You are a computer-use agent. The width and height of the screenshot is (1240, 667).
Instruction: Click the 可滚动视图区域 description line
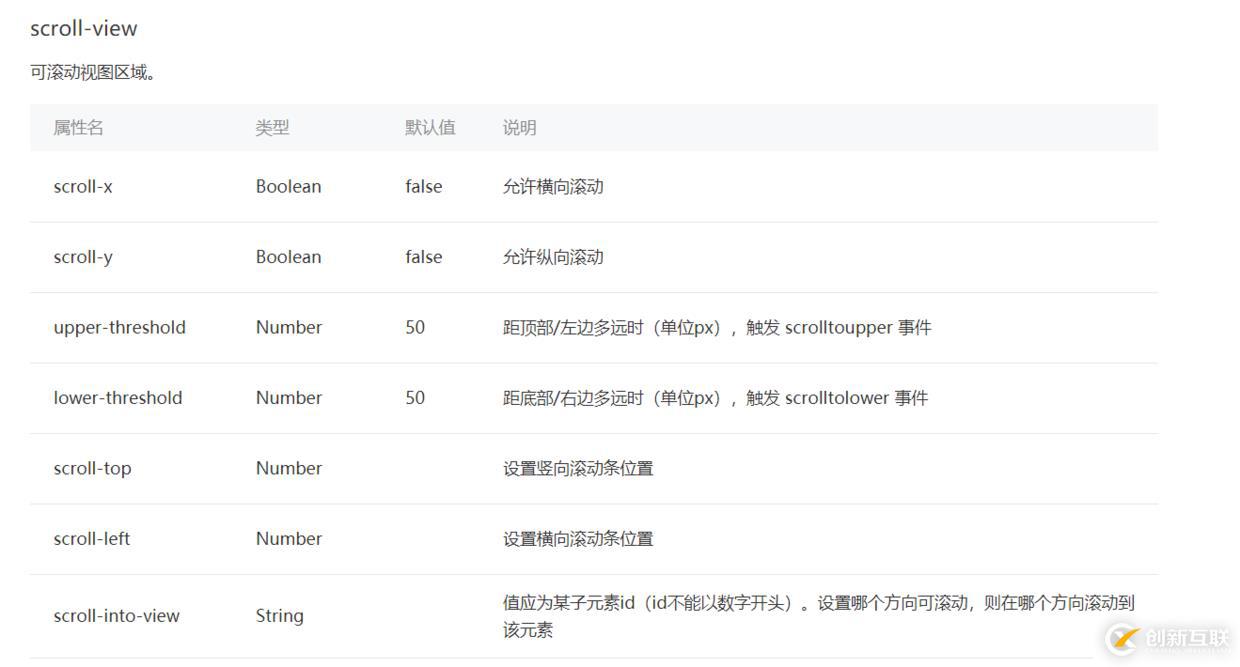click(x=93, y=73)
